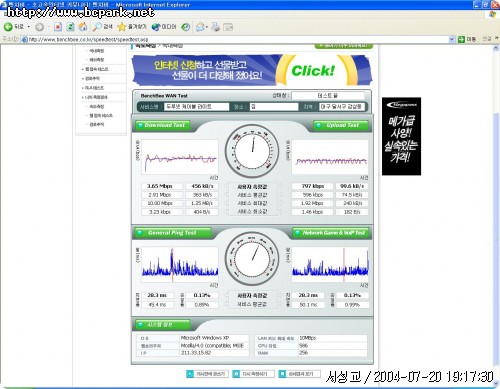Click the grey Forward arrow button
Screen dimensions: 500x389
pyautogui.click(x=39, y=27)
